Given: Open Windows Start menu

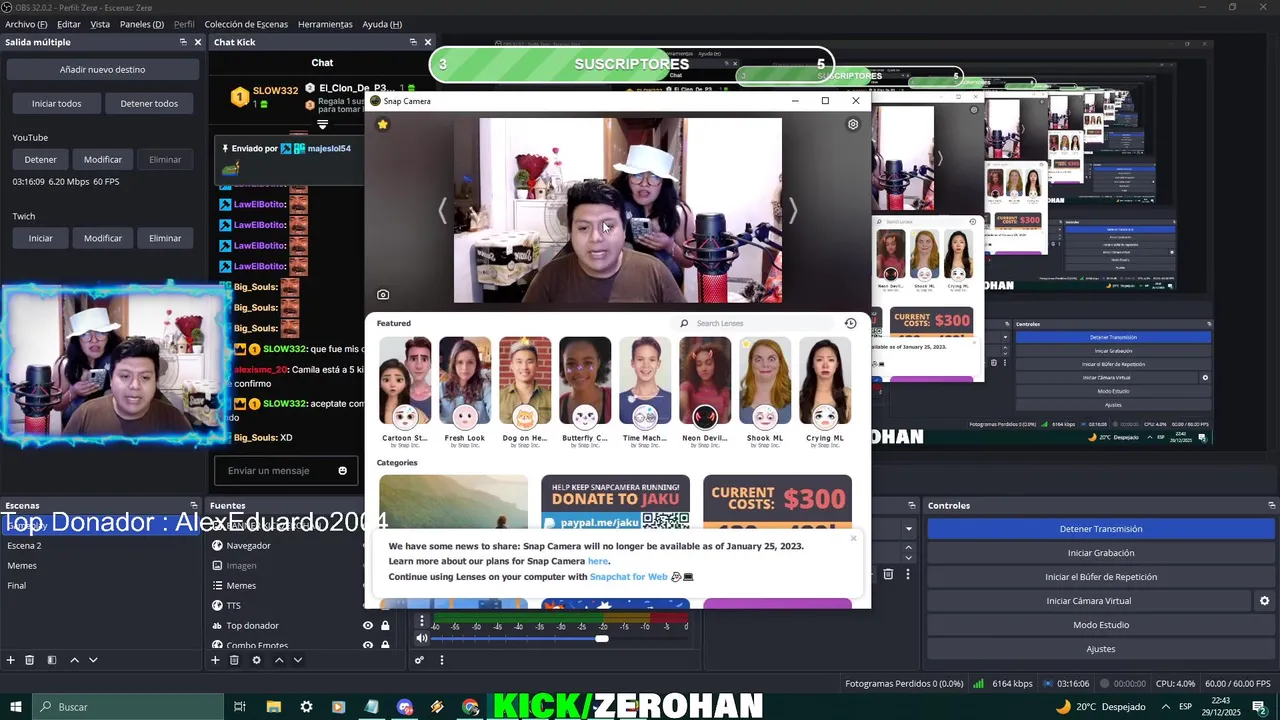Looking at the screenshot, I should tap(16, 707).
